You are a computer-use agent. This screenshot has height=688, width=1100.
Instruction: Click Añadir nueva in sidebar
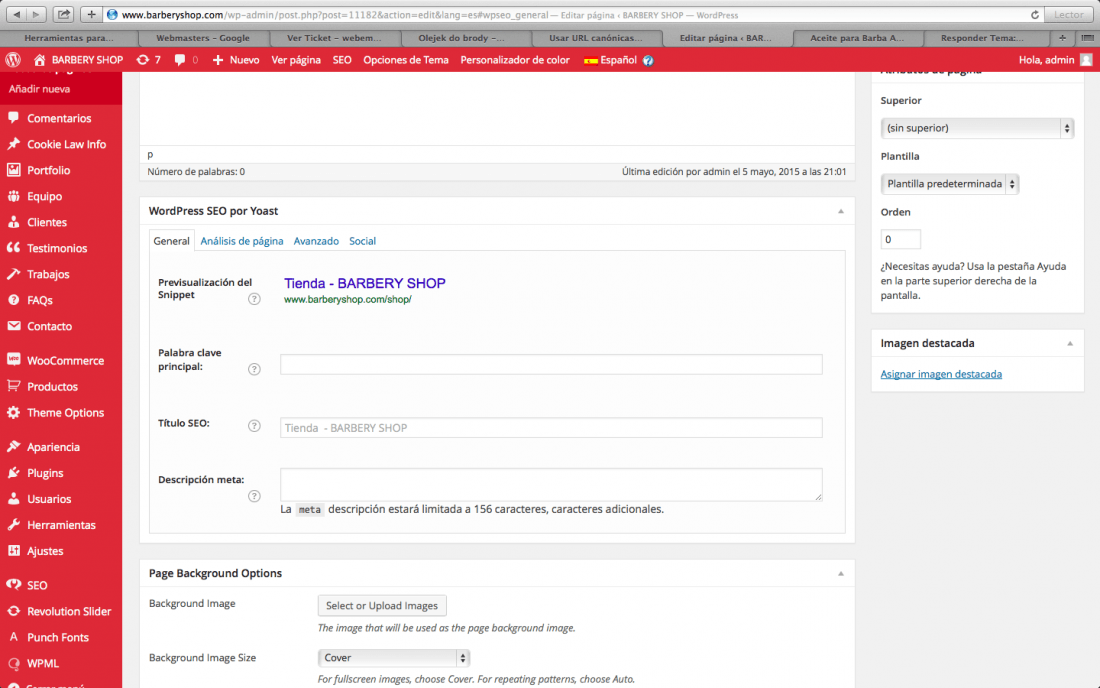[x=39, y=89]
